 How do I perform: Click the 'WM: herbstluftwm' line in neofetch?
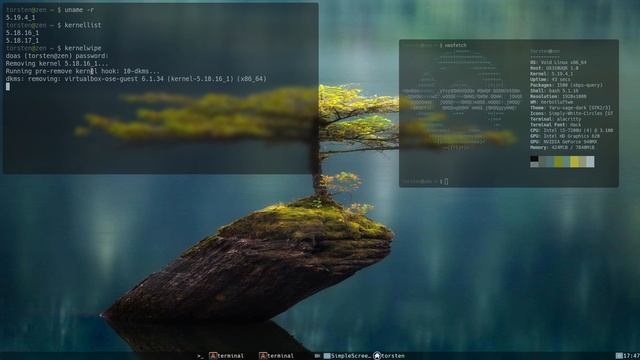coord(551,102)
